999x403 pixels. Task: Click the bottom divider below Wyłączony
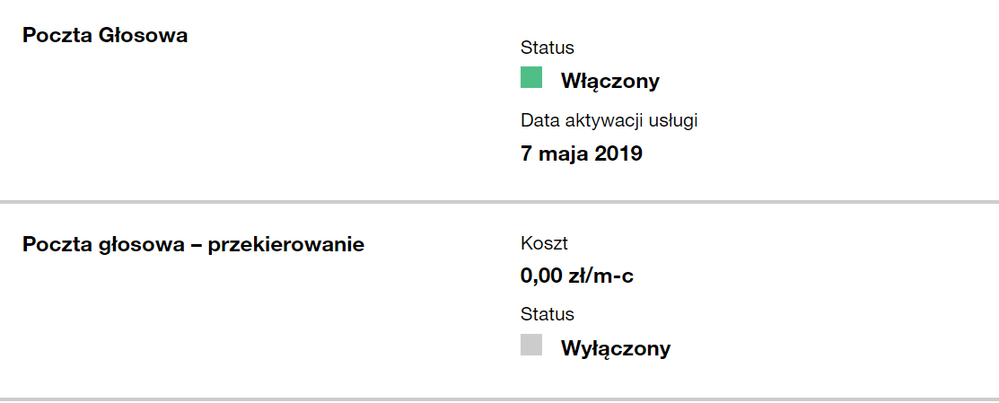point(499,399)
